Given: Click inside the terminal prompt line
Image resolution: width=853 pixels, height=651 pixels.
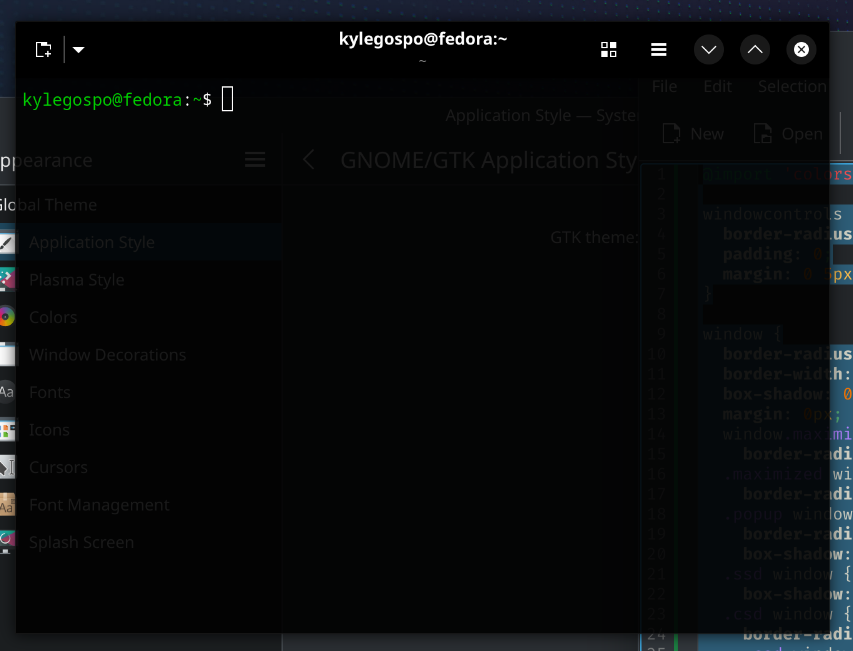Looking at the screenshot, I should pyautogui.click(x=226, y=99).
